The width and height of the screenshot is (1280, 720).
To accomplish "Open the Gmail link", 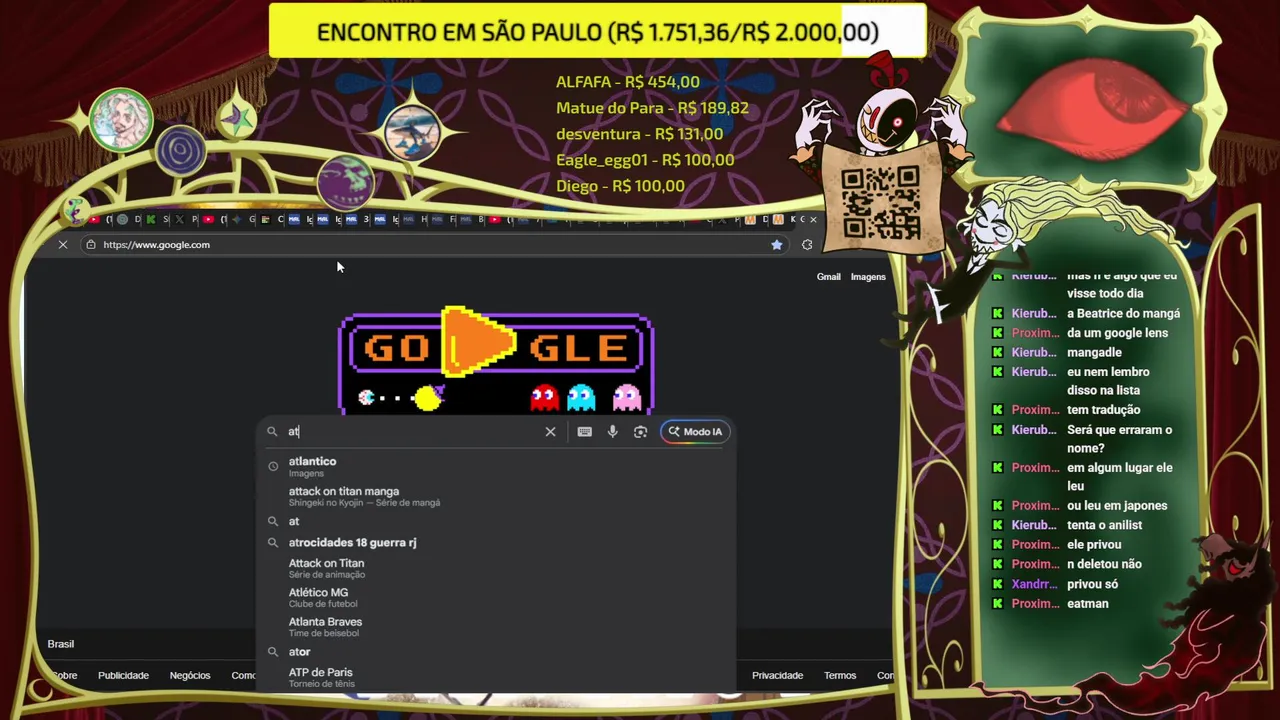I will (829, 277).
